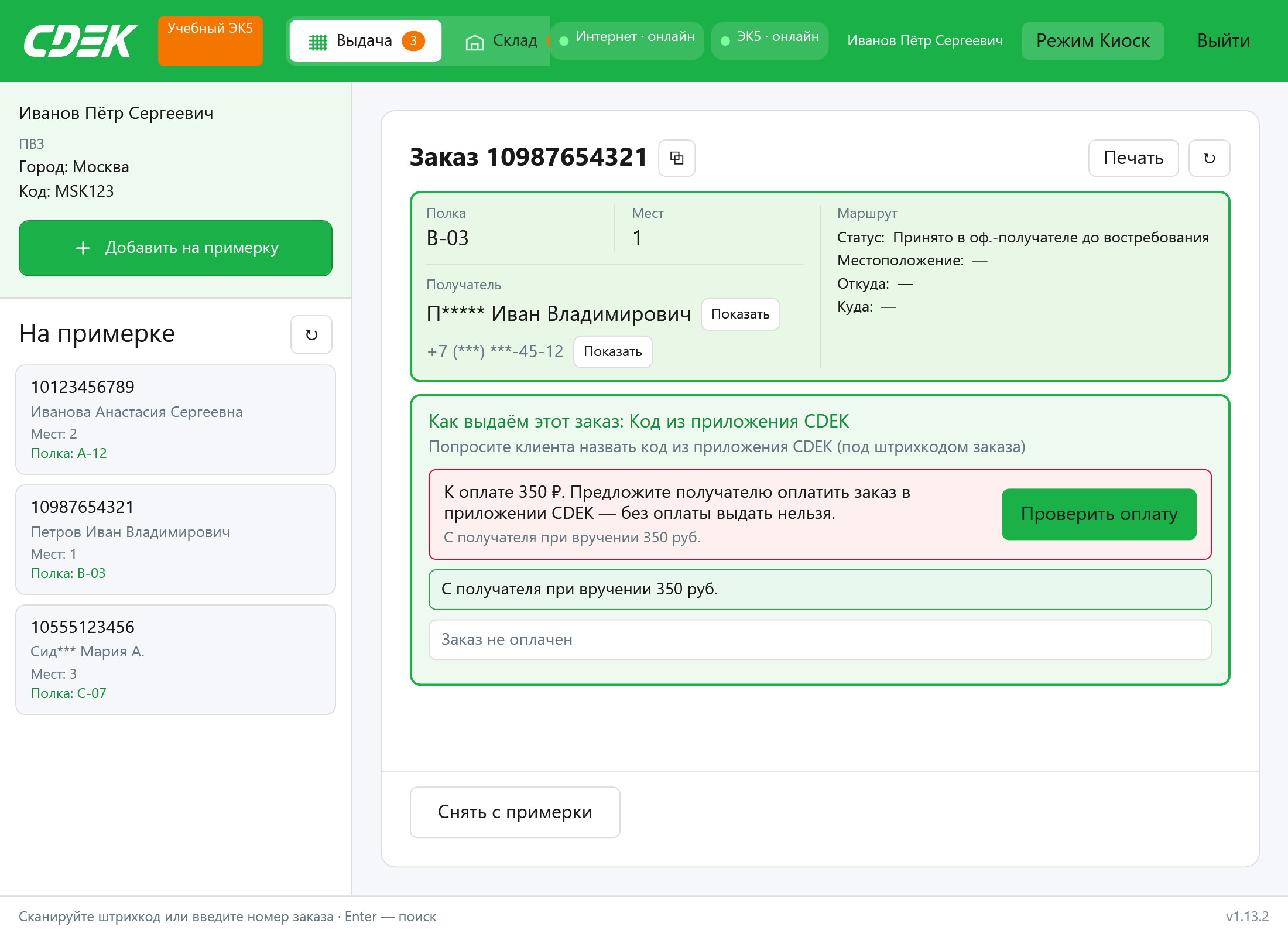
Task: Click ЭК5 онлайн status dot
Action: point(725,40)
